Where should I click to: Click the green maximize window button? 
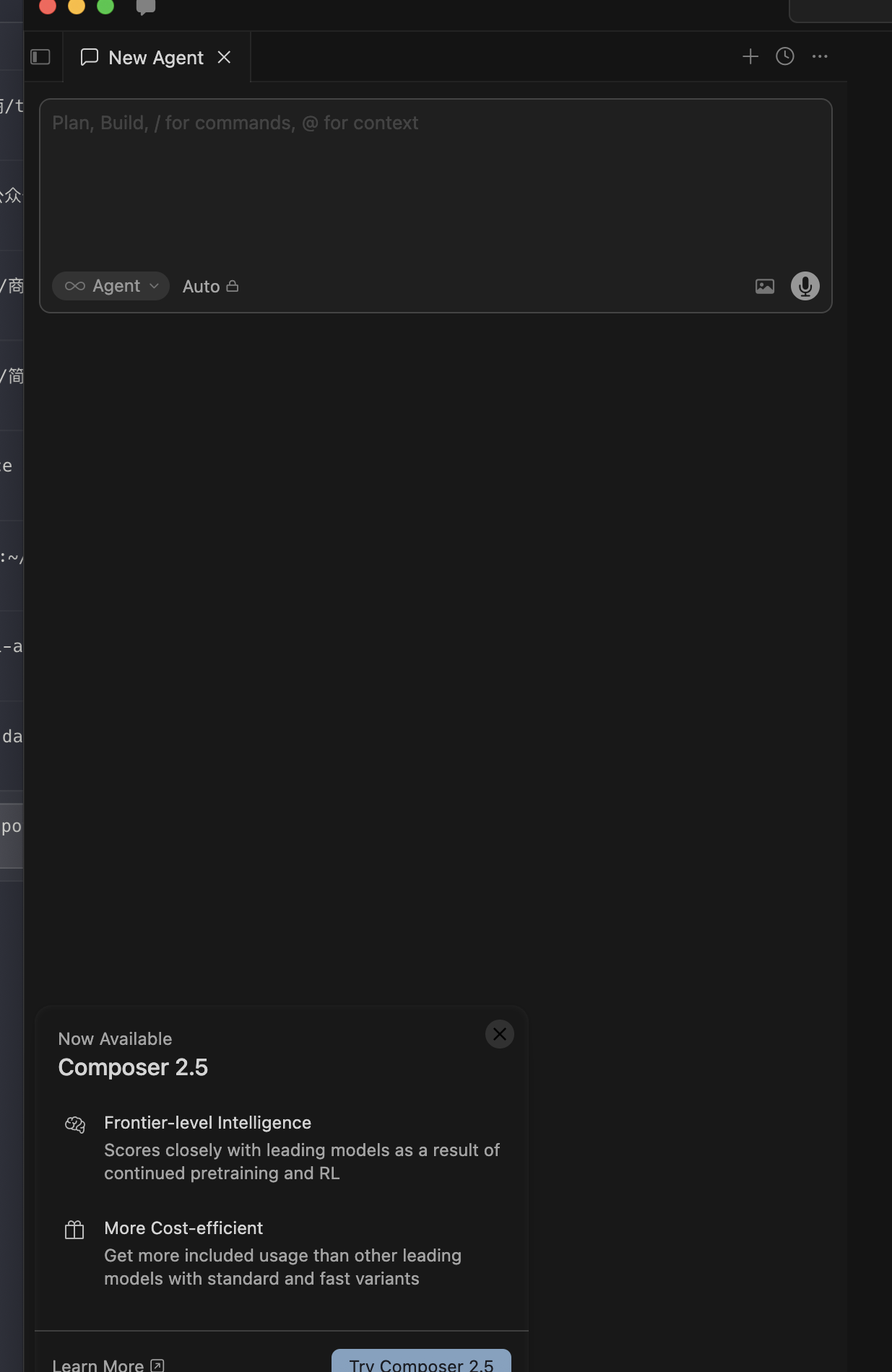click(x=105, y=6)
